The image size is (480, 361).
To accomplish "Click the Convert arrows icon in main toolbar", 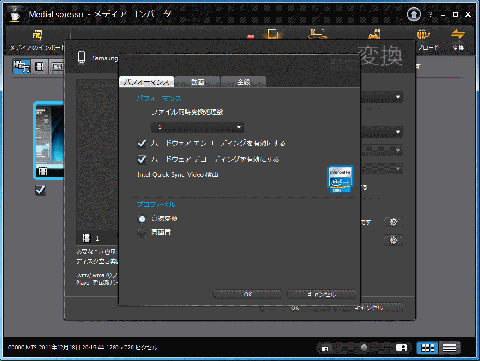I will point(458,34).
